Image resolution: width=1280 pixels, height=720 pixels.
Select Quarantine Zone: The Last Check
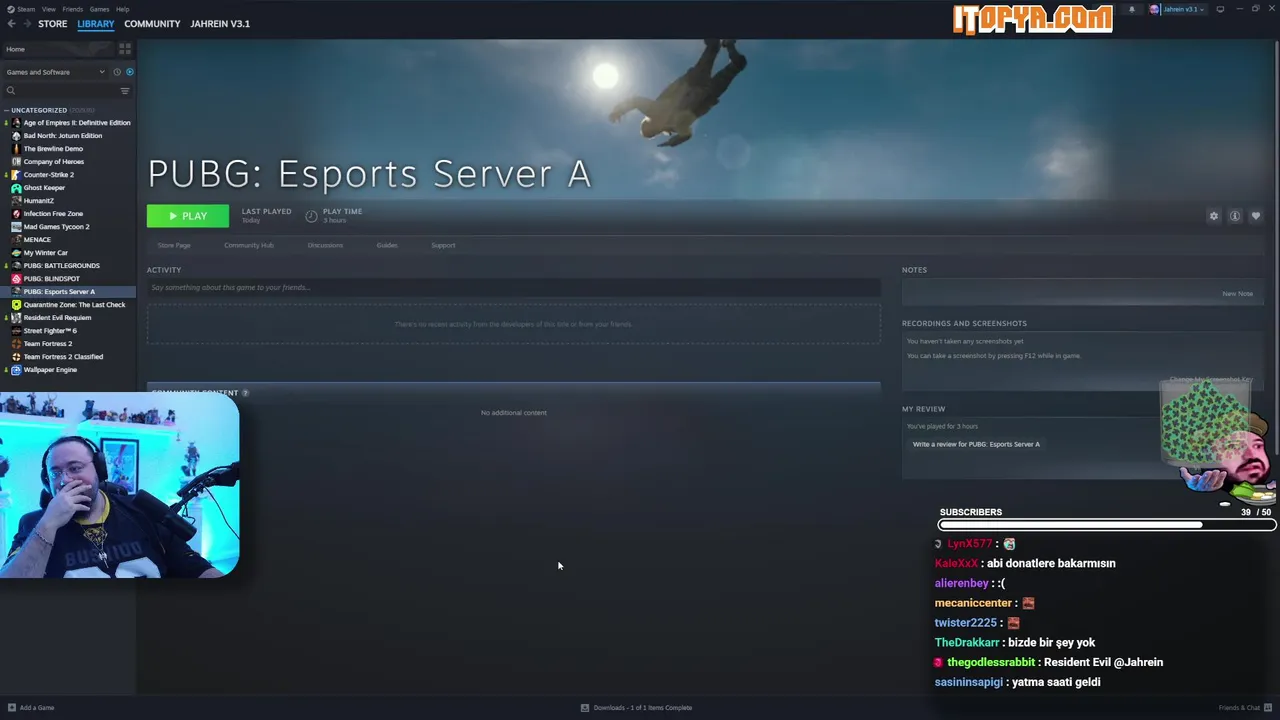point(75,305)
